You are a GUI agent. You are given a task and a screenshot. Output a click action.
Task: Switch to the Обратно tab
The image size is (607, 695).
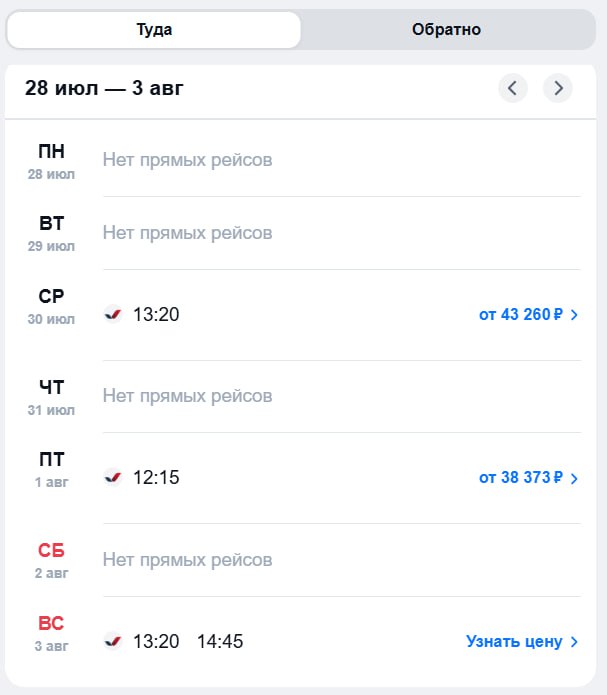tap(446, 30)
